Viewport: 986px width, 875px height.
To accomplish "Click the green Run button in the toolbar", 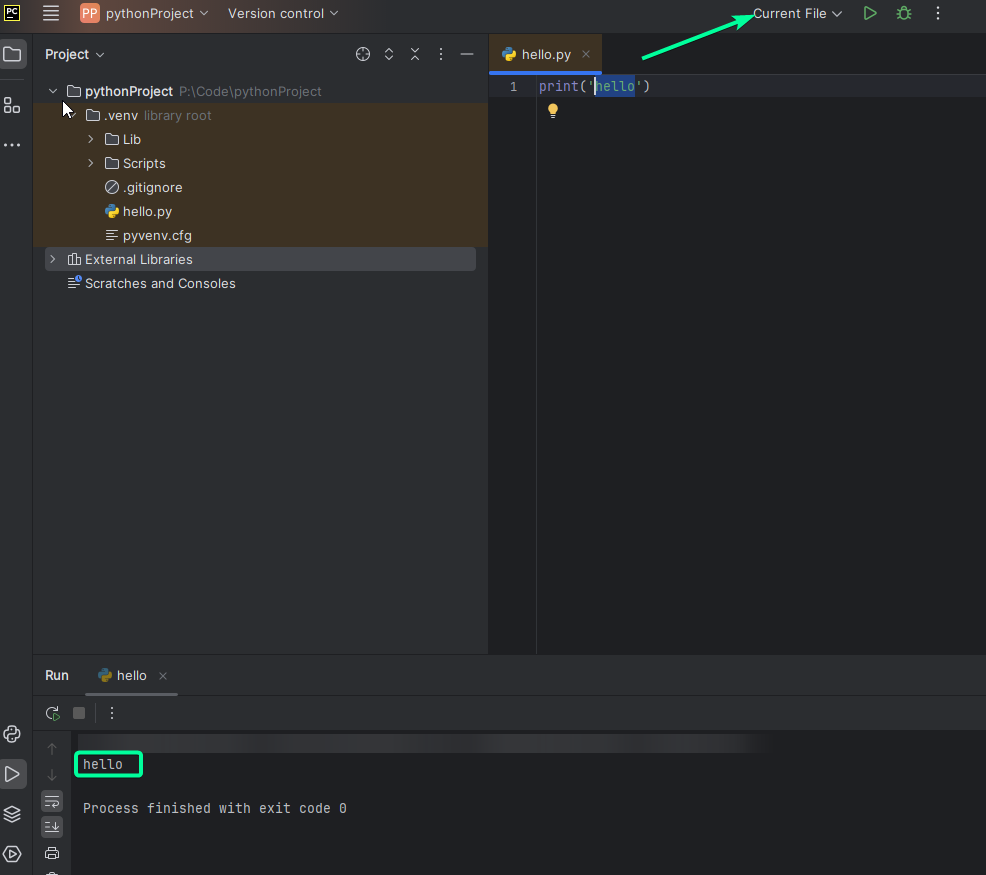I will pos(869,13).
